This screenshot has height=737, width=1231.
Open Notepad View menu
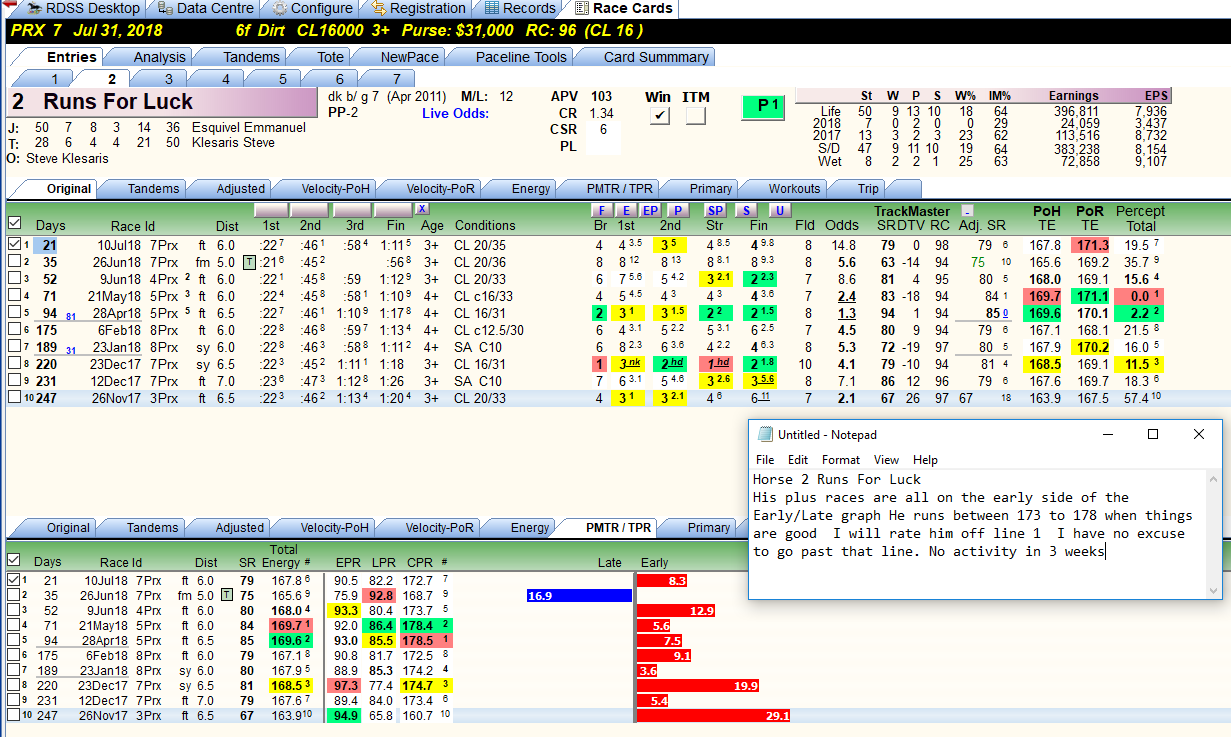pyautogui.click(x=887, y=460)
